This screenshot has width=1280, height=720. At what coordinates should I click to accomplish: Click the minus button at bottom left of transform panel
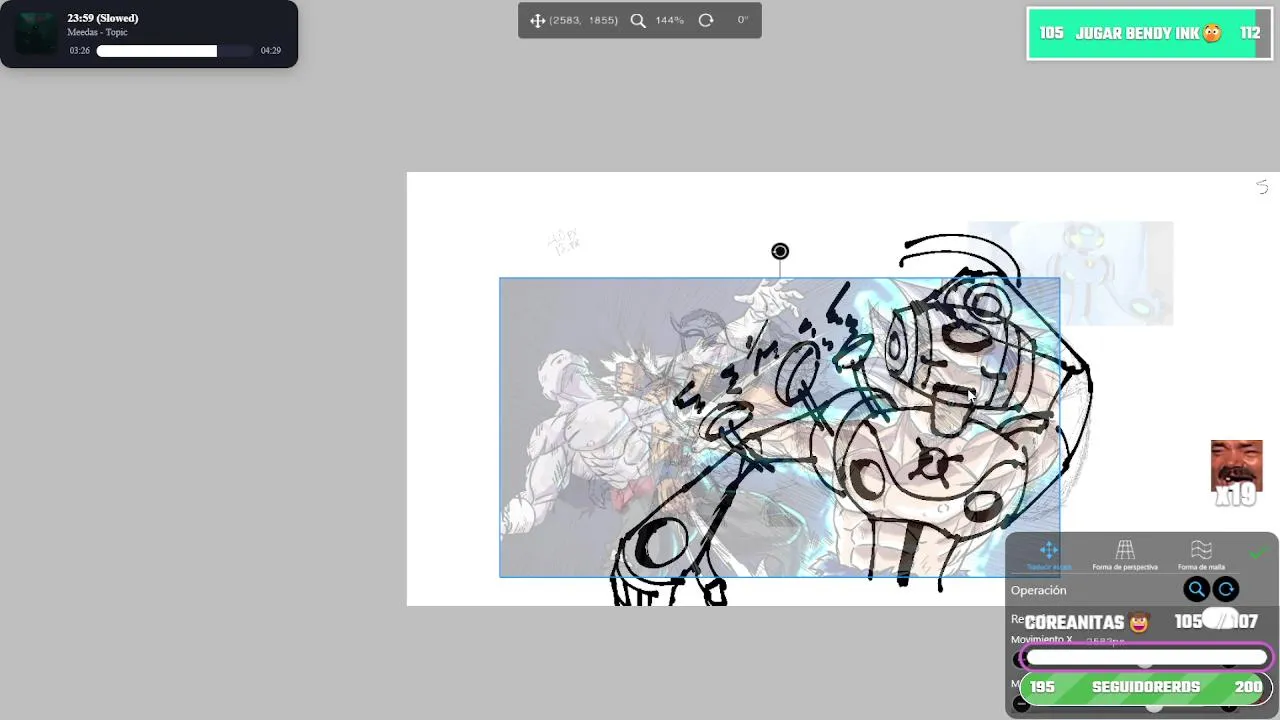tap(1021, 704)
